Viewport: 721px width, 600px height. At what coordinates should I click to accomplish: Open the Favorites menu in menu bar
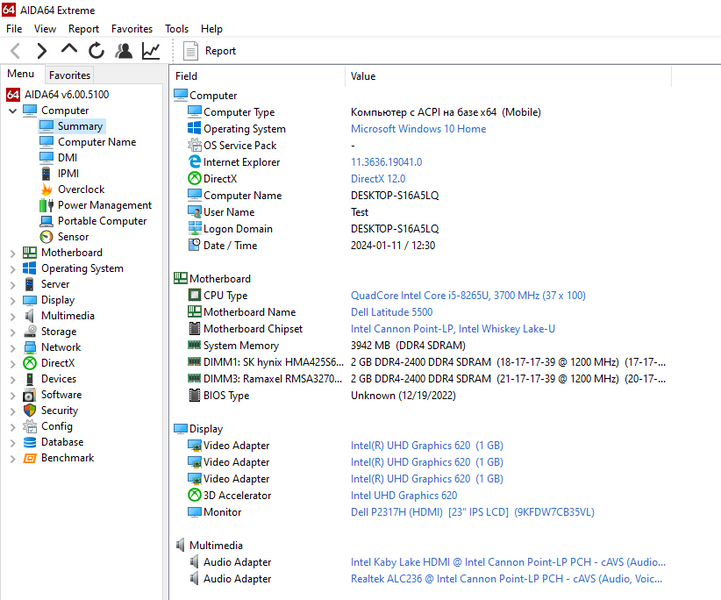(132, 29)
